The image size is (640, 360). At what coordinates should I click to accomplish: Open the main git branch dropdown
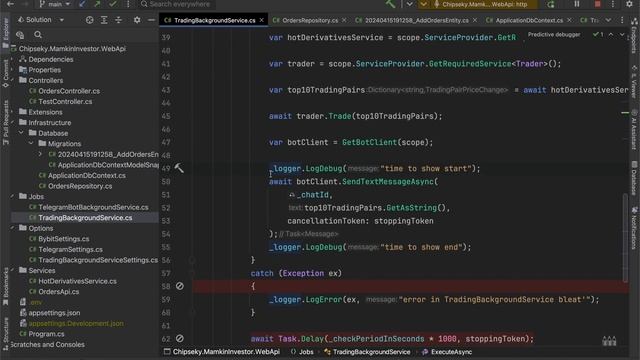(54, 4)
